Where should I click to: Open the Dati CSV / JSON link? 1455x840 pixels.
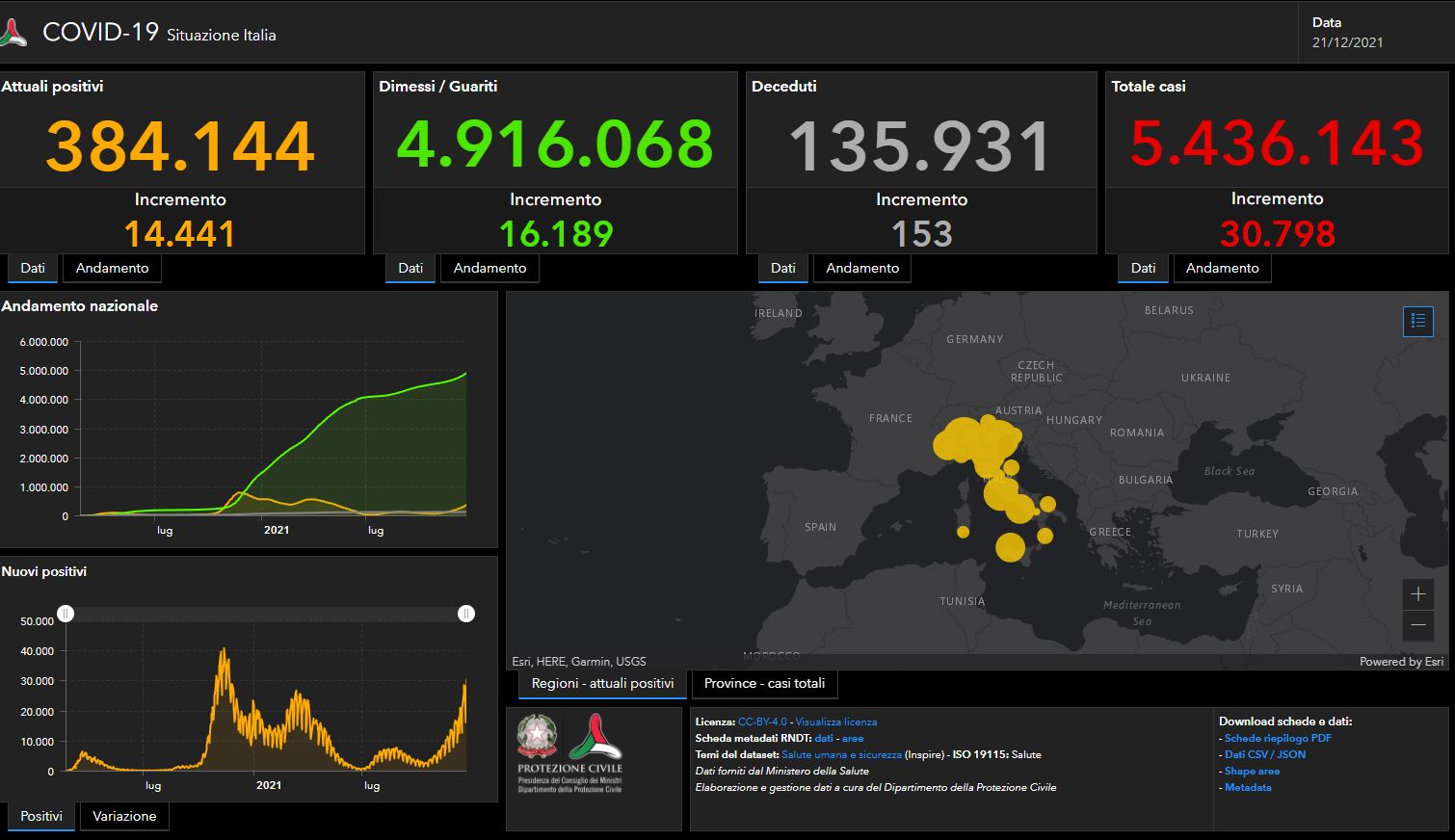click(x=1264, y=754)
